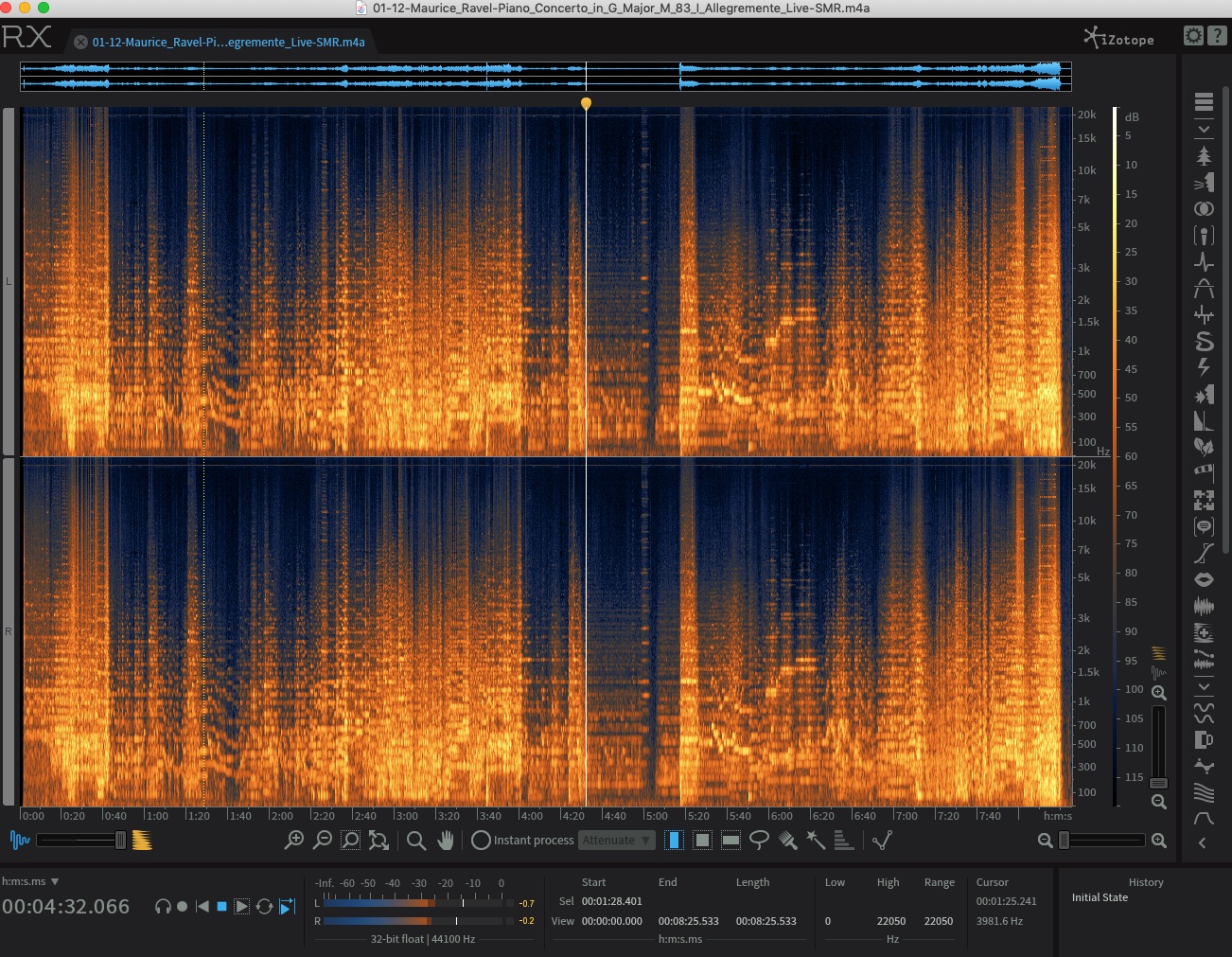The height and width of the screenshot is (957, 1232).
Task: Choose the Magic Wand selection tool
Action: pos(816,840)
